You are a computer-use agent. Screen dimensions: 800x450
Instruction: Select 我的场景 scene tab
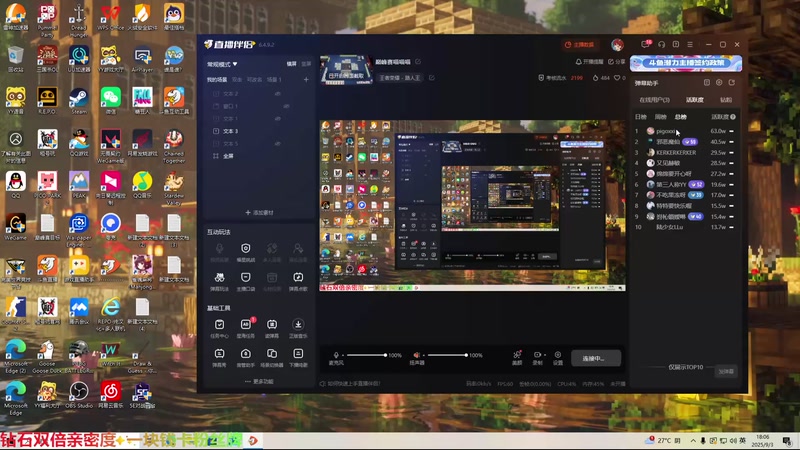pyautogui.click(x=217, y=80)
